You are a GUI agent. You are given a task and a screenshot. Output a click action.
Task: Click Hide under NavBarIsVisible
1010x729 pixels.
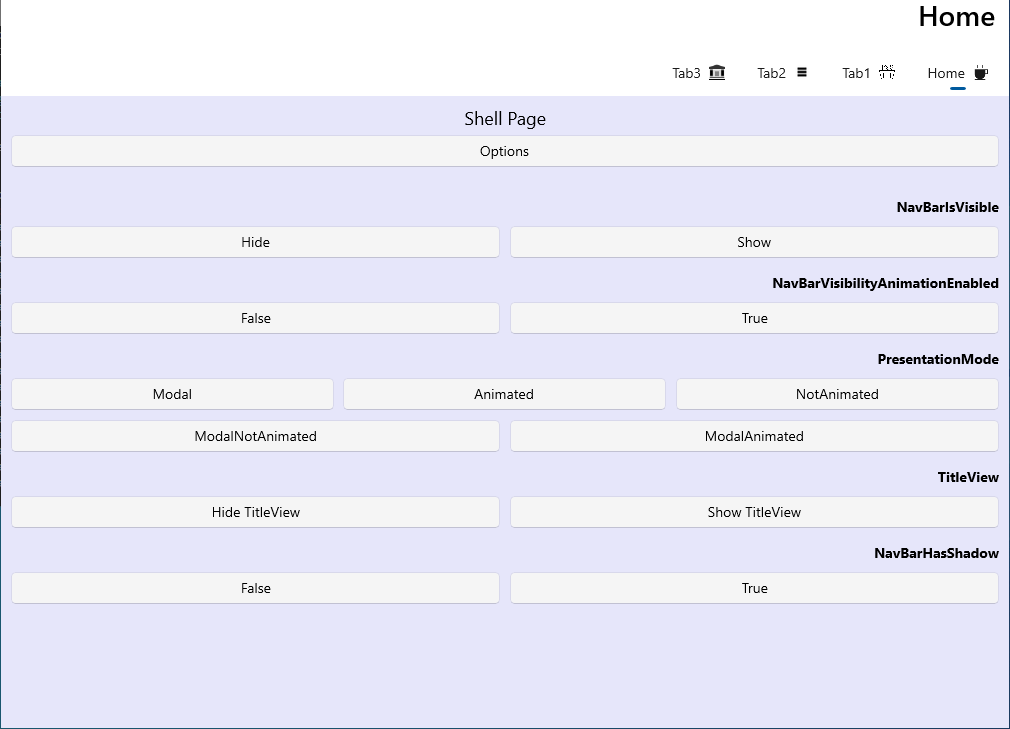255,242
